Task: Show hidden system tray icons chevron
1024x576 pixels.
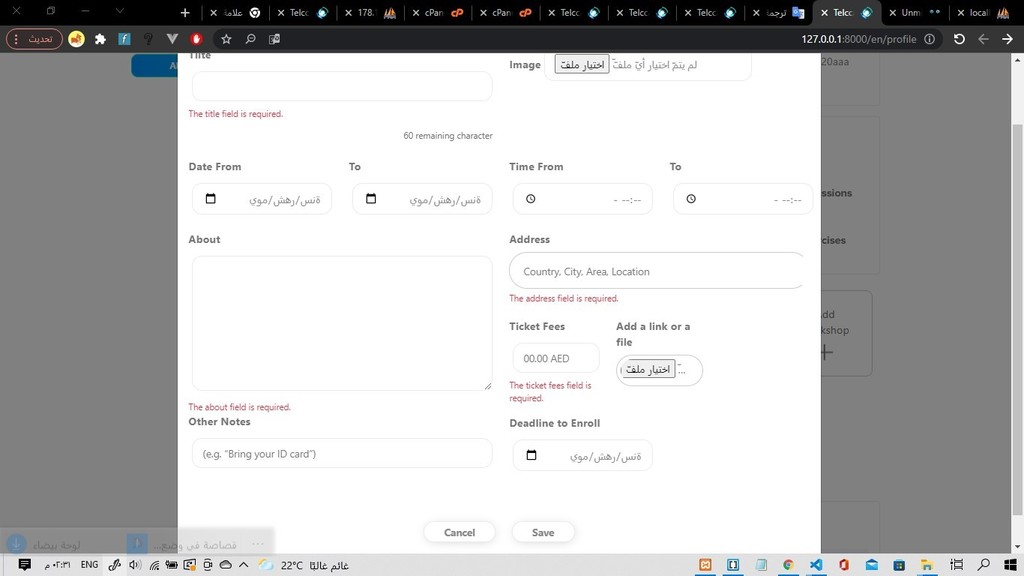Action: [244, 565]
